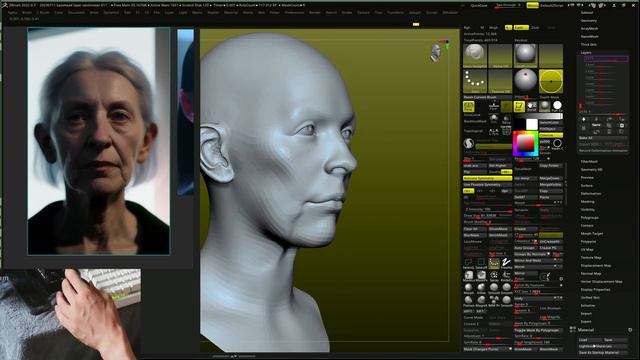Viewport: 640px width, 360px height.
Task: Open the Preferences menu
Action: (x=294, y=13)
